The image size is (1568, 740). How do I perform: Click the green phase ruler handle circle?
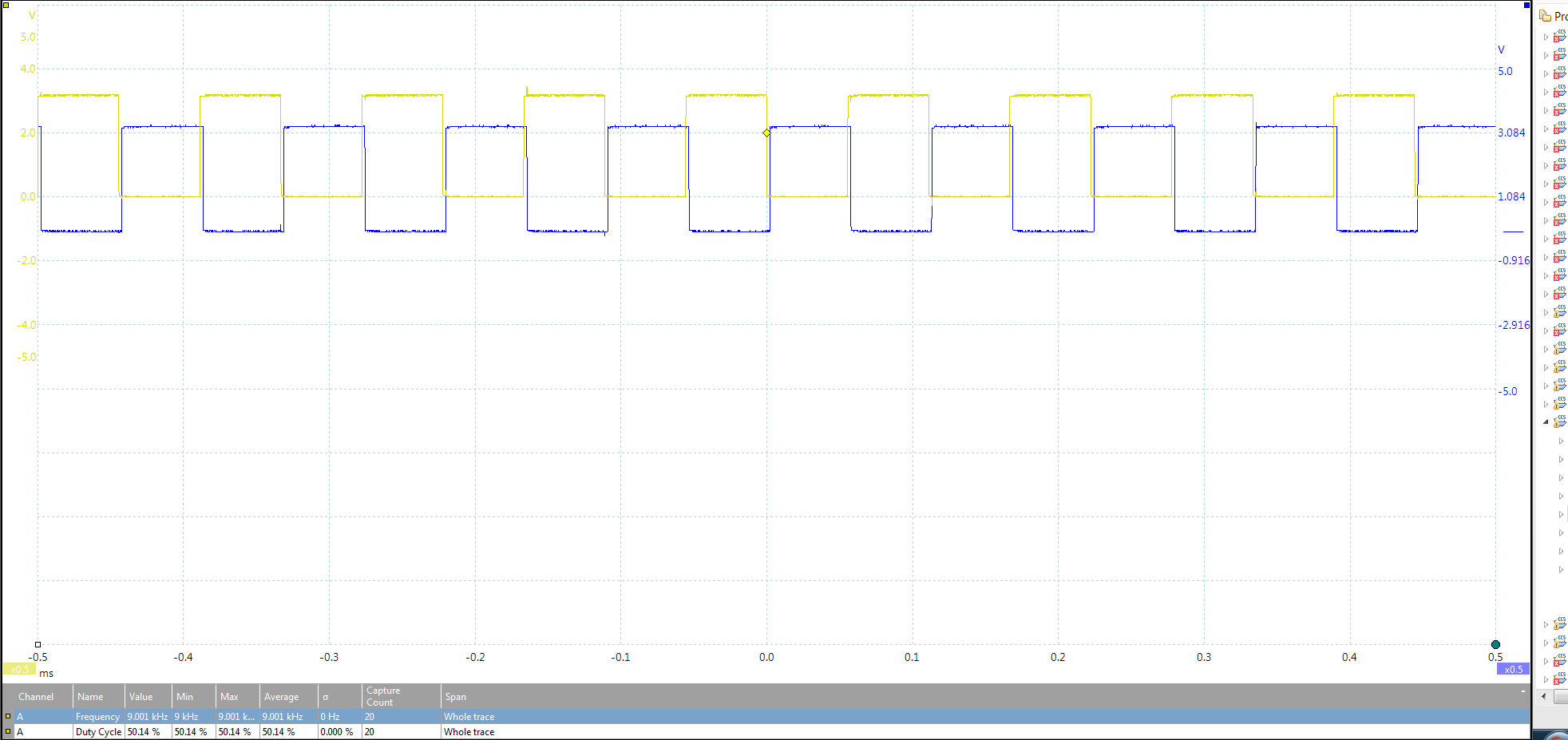point(1495,644)
